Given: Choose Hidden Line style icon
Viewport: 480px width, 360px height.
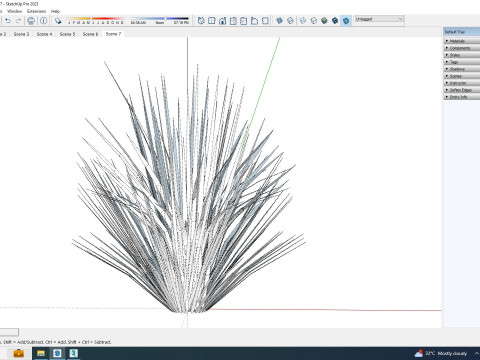Looking at the screenshot, I should [313, 21].
